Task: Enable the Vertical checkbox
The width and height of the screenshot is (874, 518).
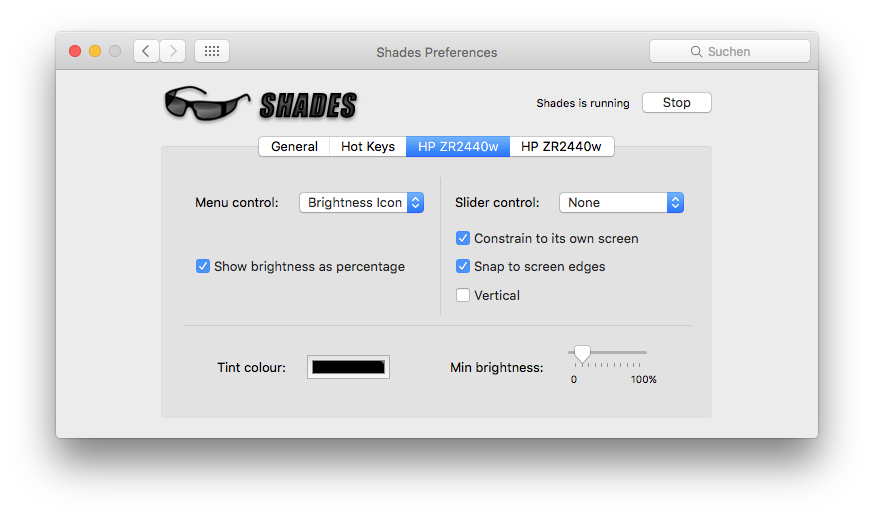Action: click(x=463, y=295)
